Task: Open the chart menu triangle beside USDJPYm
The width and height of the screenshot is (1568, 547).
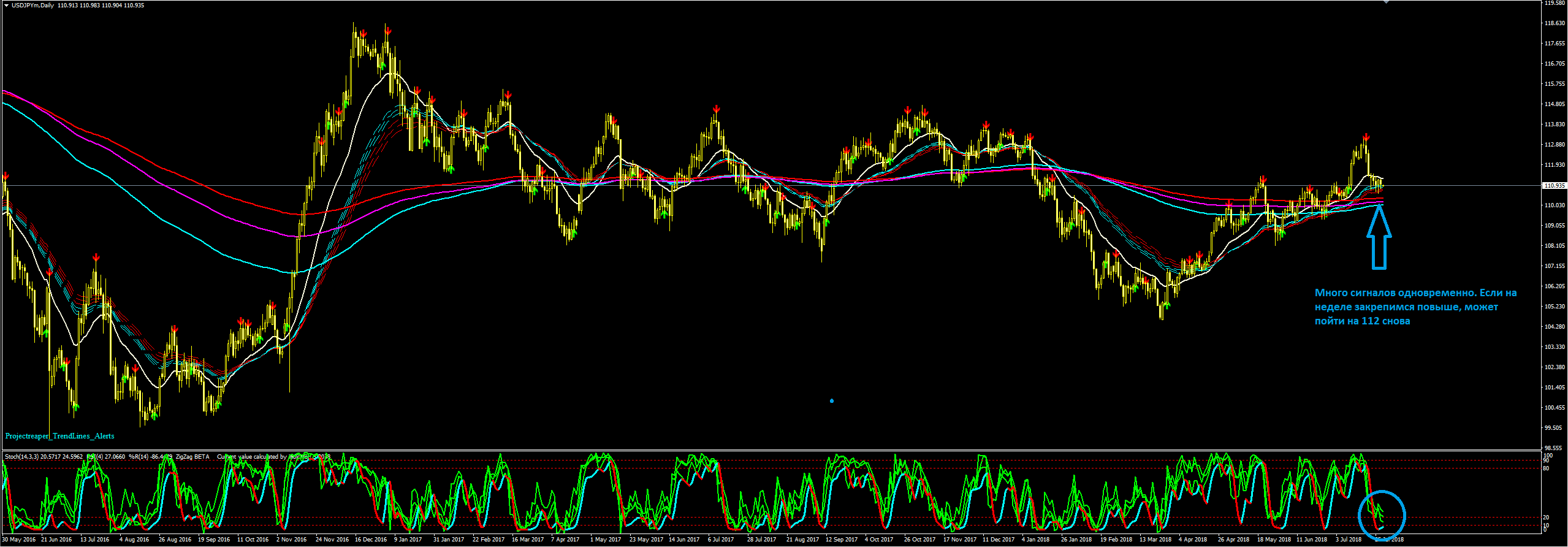Action: tap(6, 6)
